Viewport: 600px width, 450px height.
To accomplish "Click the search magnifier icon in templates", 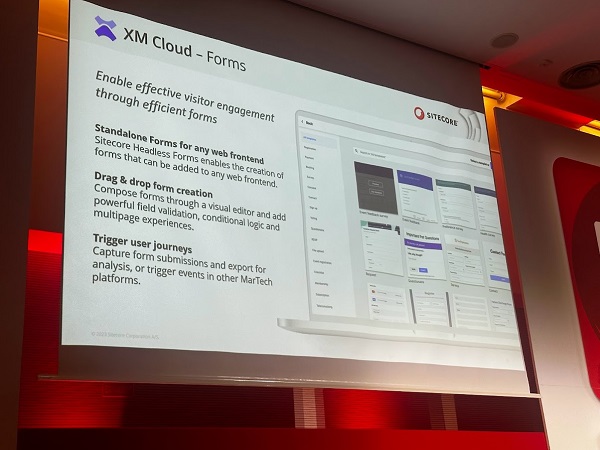I will tap(356, 151).
